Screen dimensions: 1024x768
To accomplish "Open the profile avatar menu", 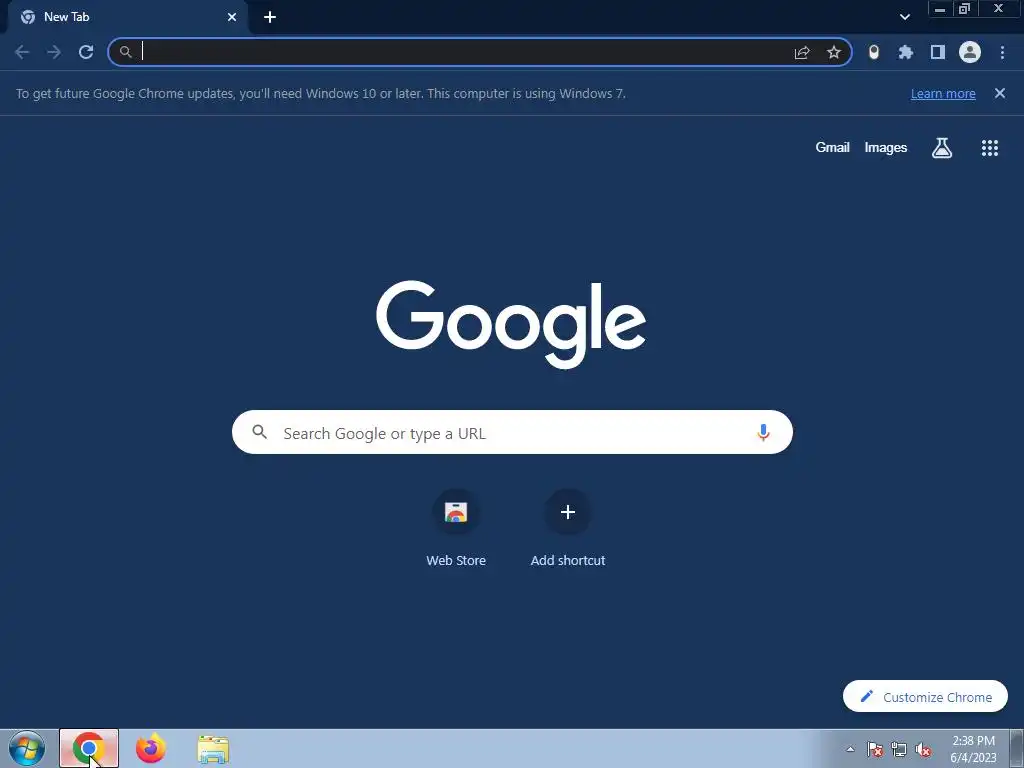I will [970, 52].
